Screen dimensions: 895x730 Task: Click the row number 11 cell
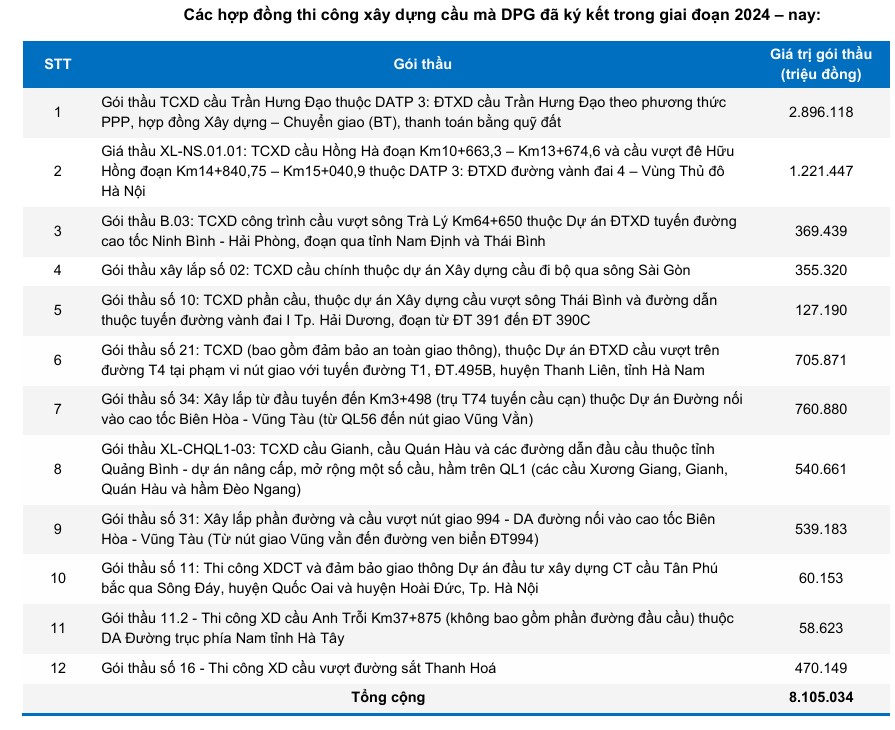click(x=57, y=628)
